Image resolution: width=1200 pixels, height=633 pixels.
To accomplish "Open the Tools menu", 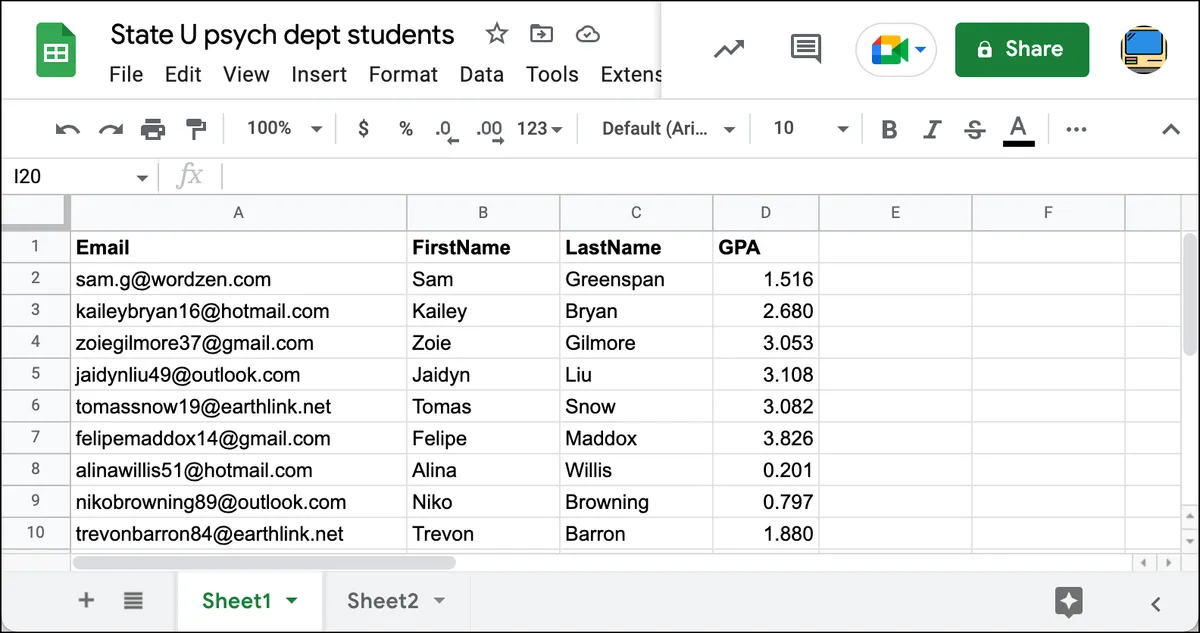I will (552, 74).
